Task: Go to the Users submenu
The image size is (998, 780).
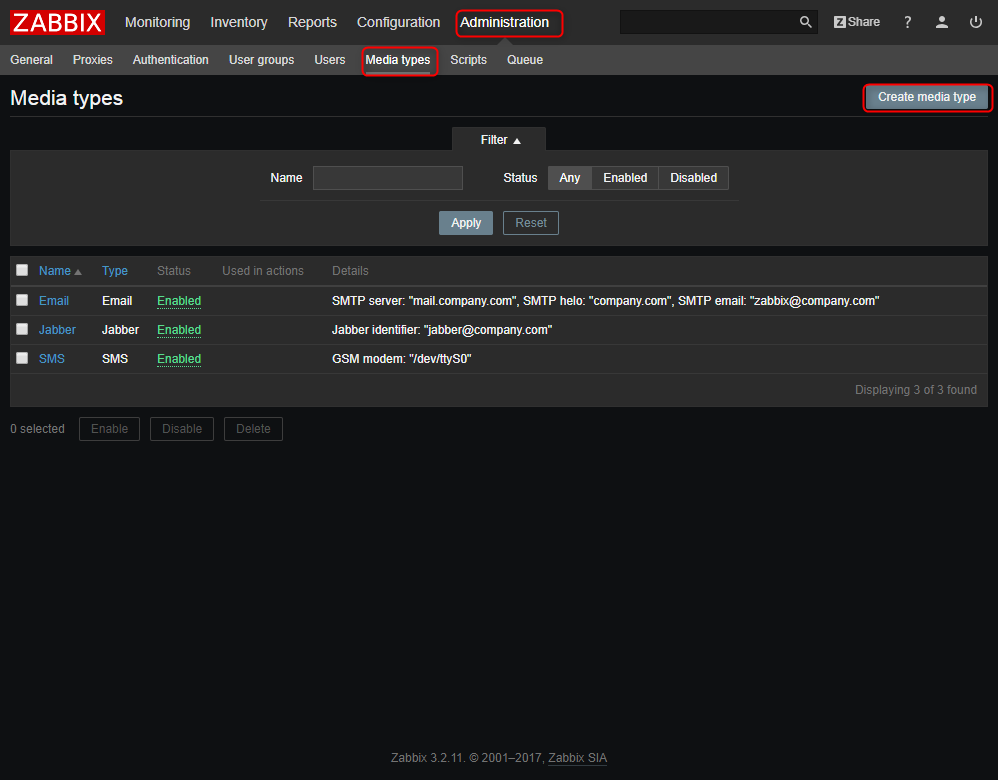Action: pos(330,60)
